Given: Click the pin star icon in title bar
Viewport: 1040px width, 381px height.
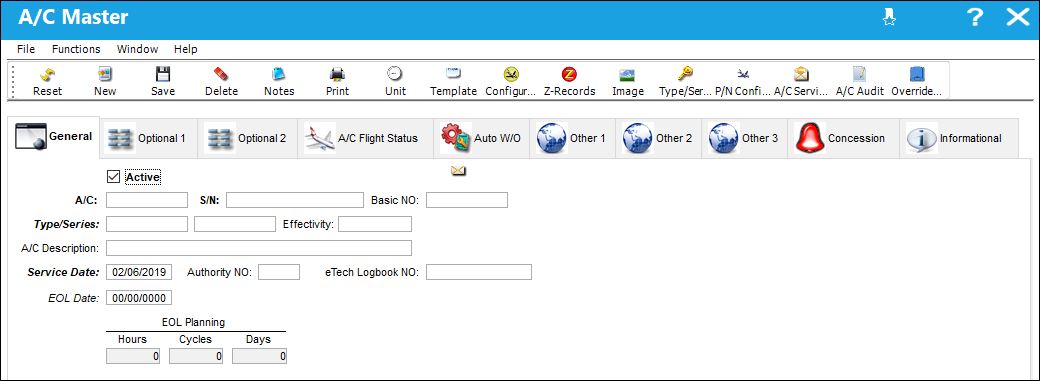Looking at the screenshot, I should pos(889,18).
